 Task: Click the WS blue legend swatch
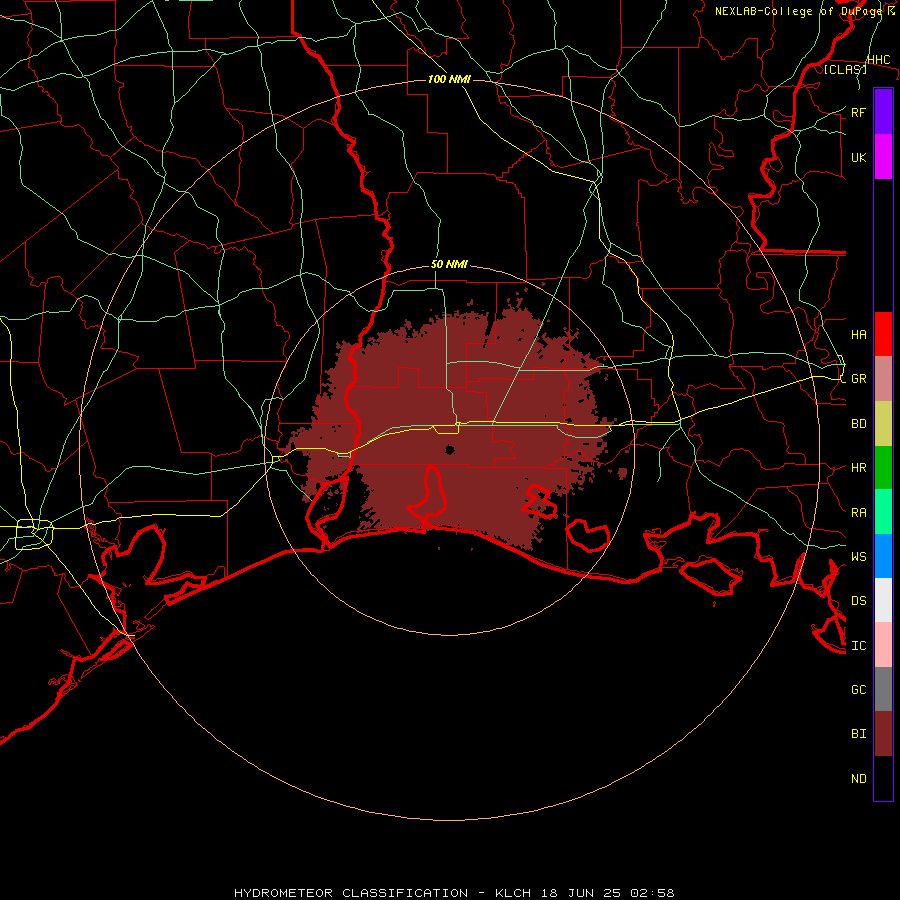[x=883, y=556]
